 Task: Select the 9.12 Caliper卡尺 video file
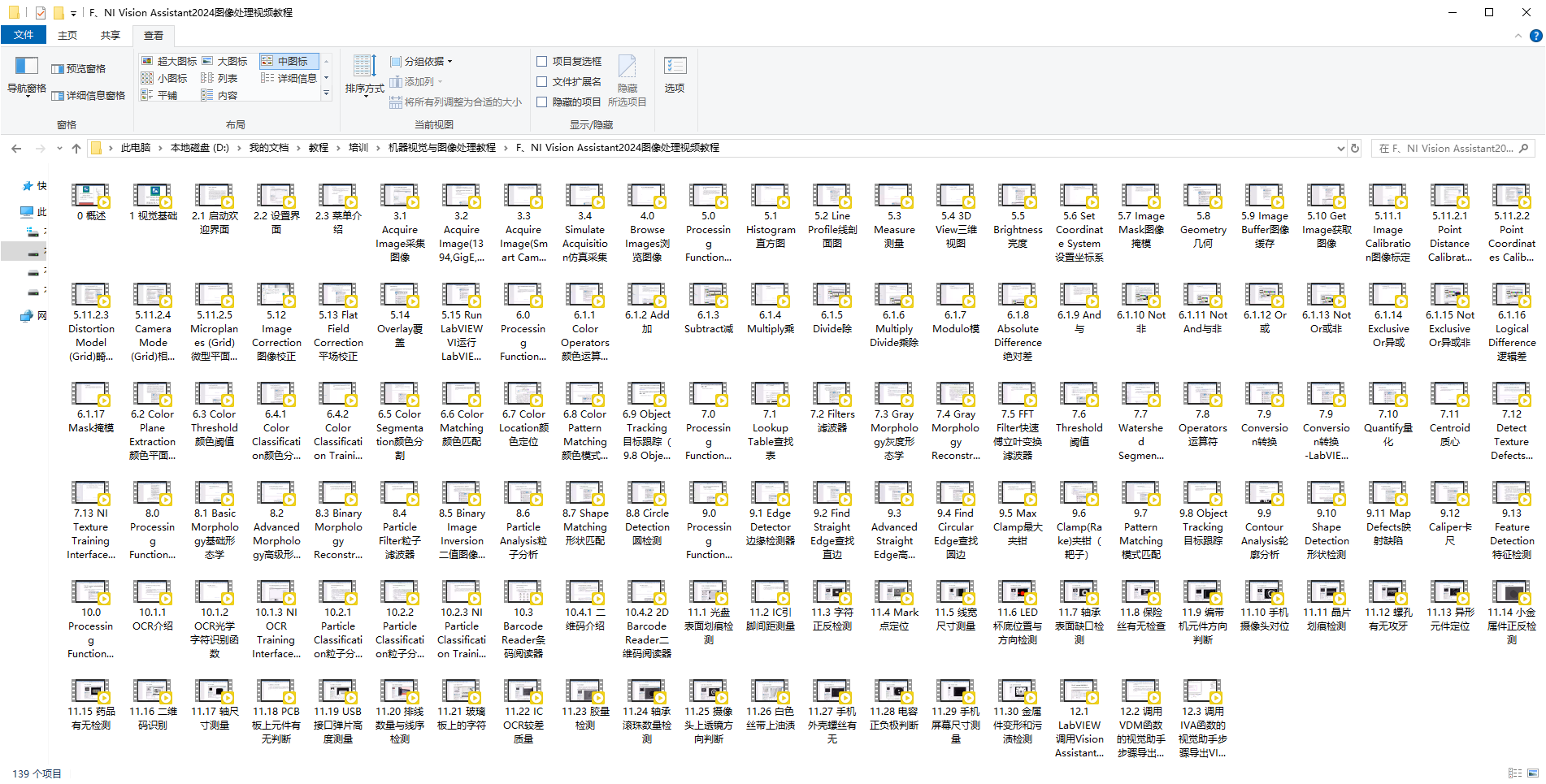click(x=1450, y=513)
